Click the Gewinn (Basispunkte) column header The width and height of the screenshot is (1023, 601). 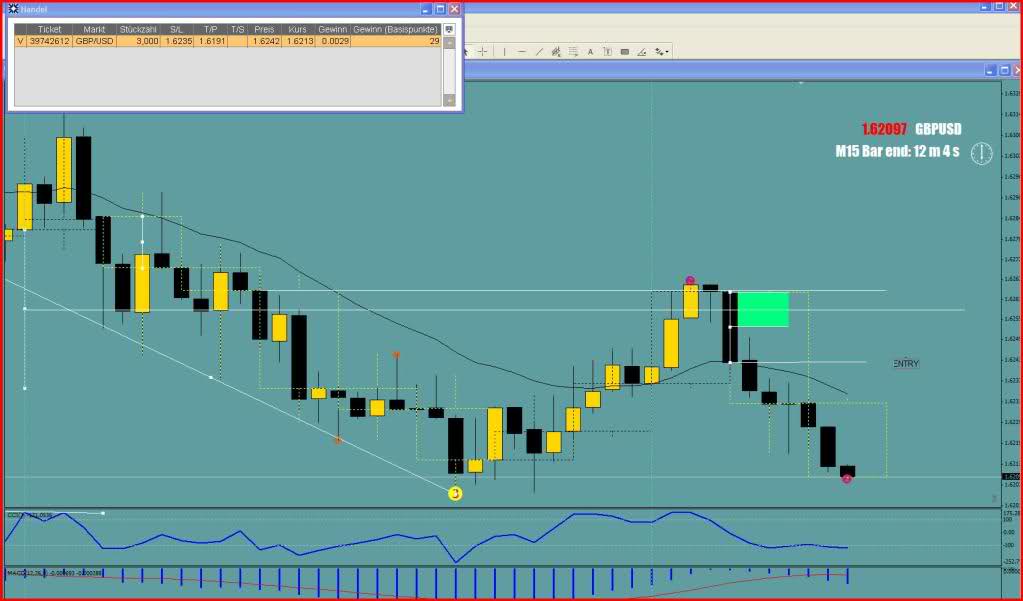tap(396, 29)
